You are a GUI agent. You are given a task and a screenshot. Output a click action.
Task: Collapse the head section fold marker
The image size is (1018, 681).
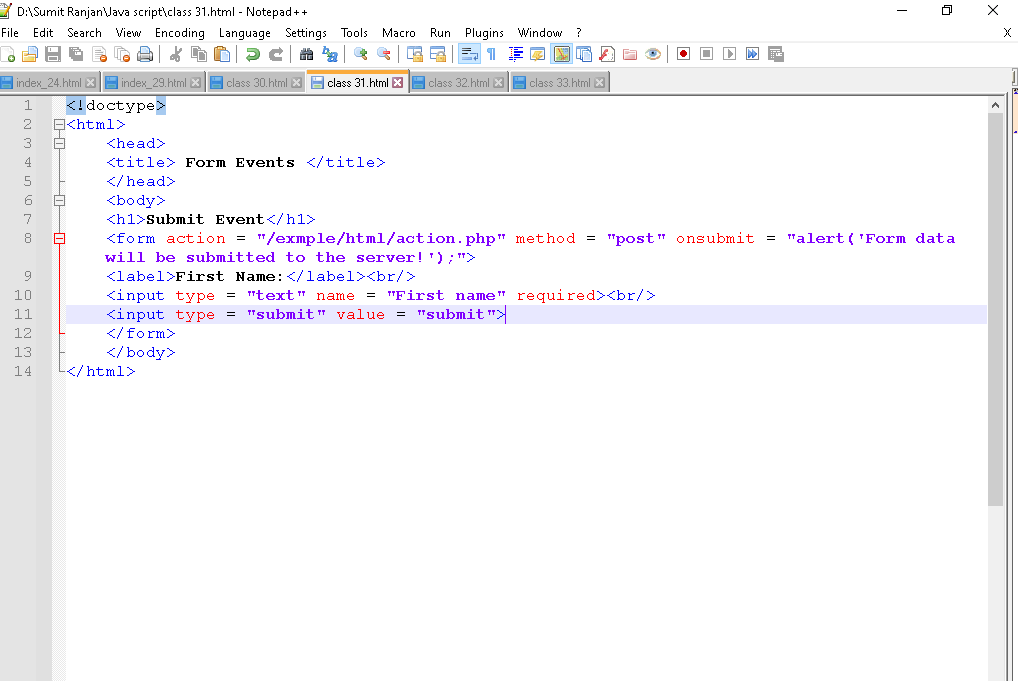tap(59, 144)
